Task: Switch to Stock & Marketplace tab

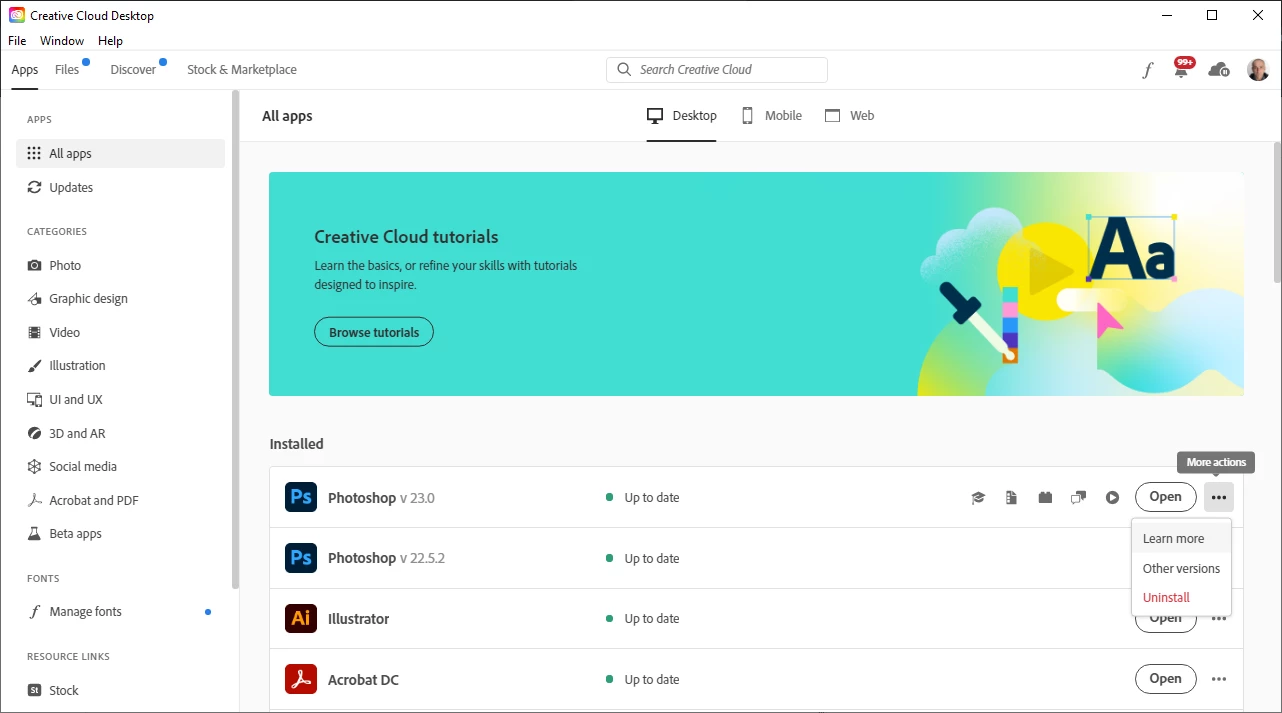Action: [242, 70]
